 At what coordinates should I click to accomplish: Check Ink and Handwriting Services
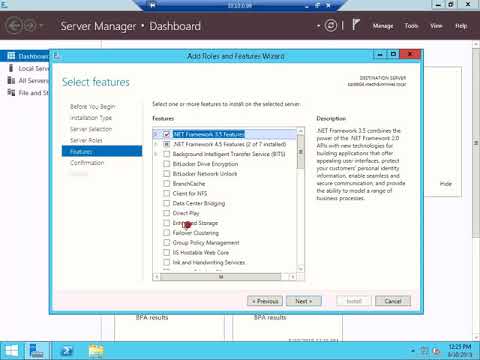coord(167,262)
